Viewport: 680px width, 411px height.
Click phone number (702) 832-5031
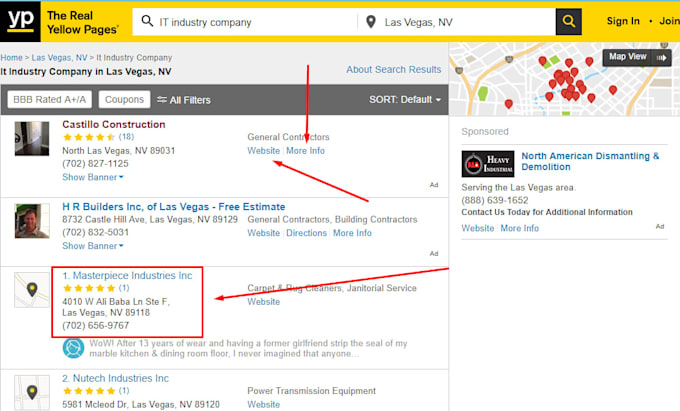(x=95, y=232)
